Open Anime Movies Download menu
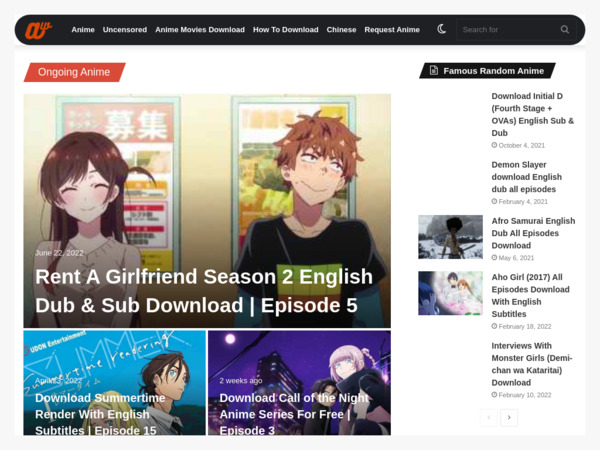The image size is (600, 450). click(x=200, y=29)
